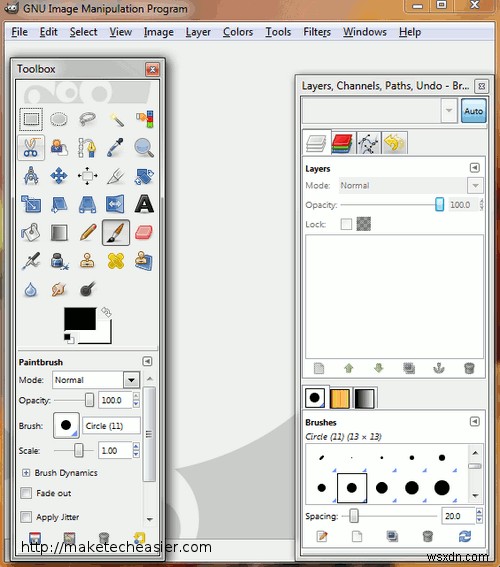Select the Dodge/Burn tool
Screen dimensions: 500x567
pyautogui.click(x=87, y=289)
